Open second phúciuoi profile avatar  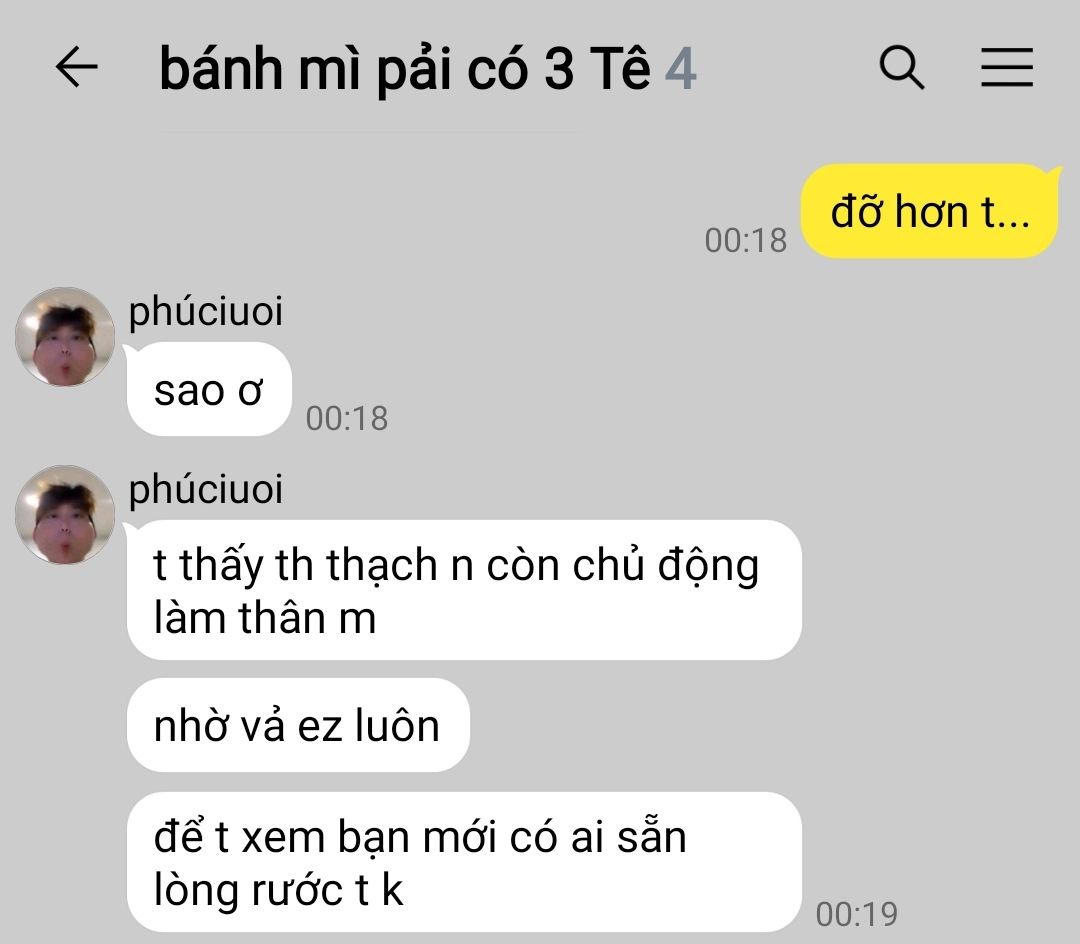tap(65, 514)
